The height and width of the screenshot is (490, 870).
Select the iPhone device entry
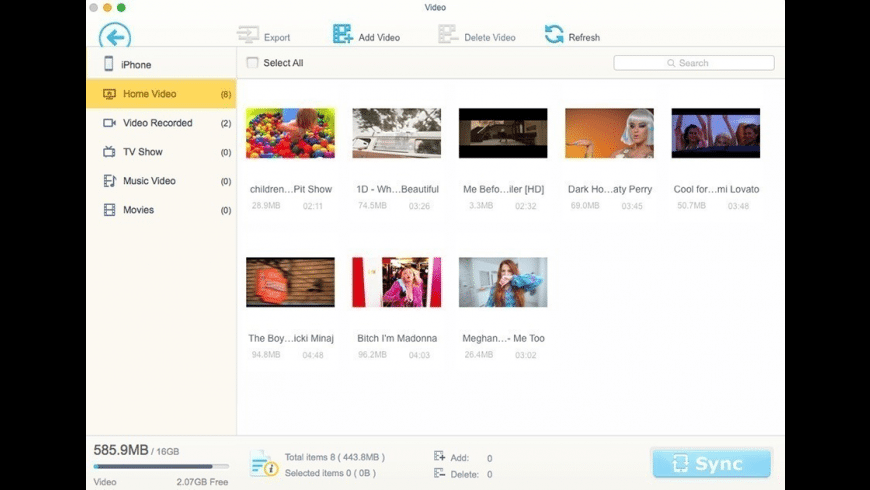pyautogui.click(x=161, y=64)
